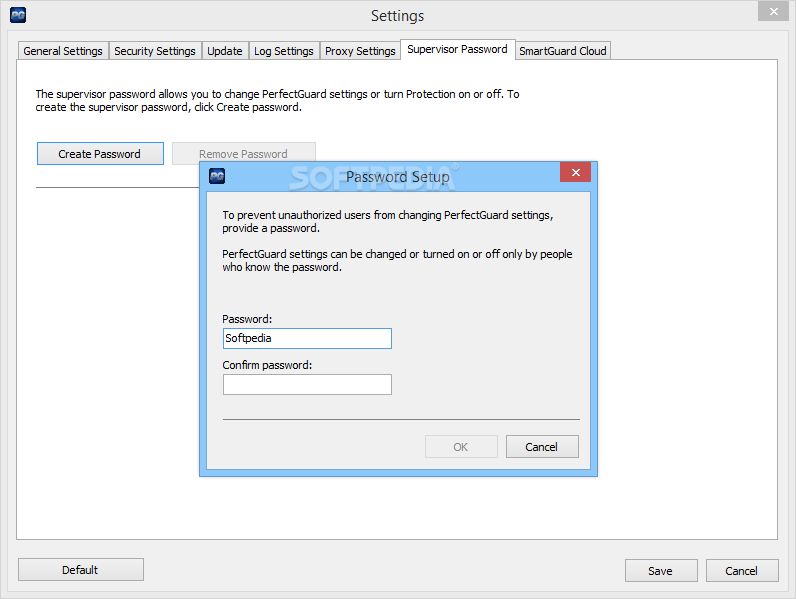This screenshot has width=796, height=599.
Task: Save the settings
Action: (661, 571)
